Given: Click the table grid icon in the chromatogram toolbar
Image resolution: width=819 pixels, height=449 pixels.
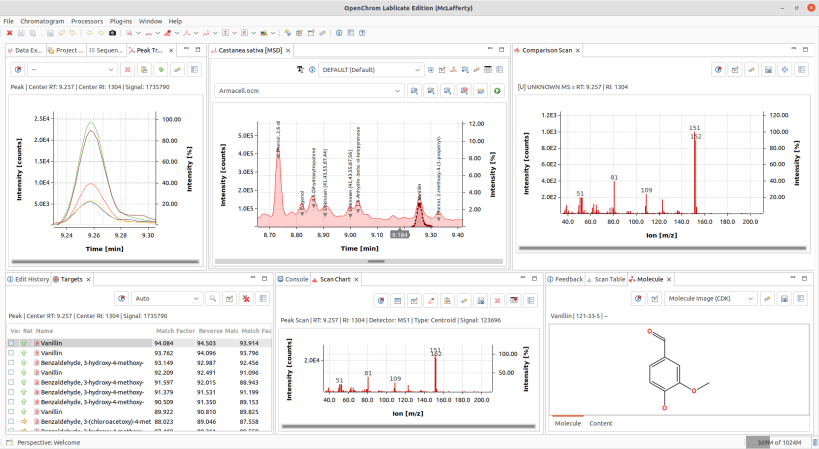Looking at the screenshot, I should 488,69.
